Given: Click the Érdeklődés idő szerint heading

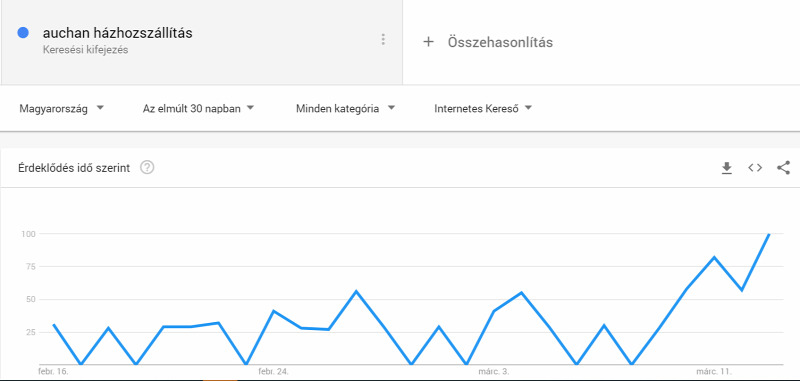Looking at the screenshot, I should (74, 168).
